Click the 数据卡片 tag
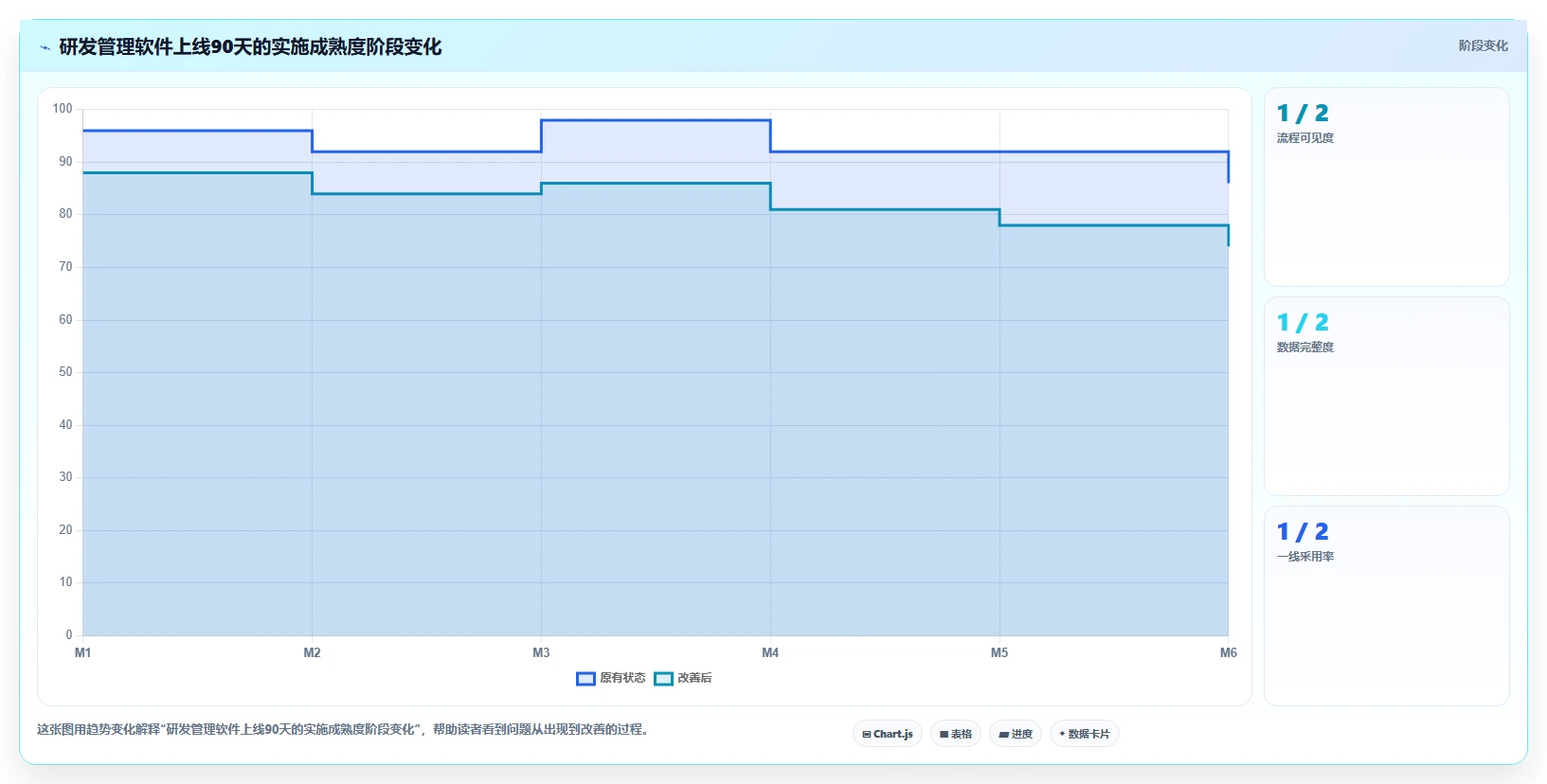Screen dimensions: 1547x784 pos(1085,734)
